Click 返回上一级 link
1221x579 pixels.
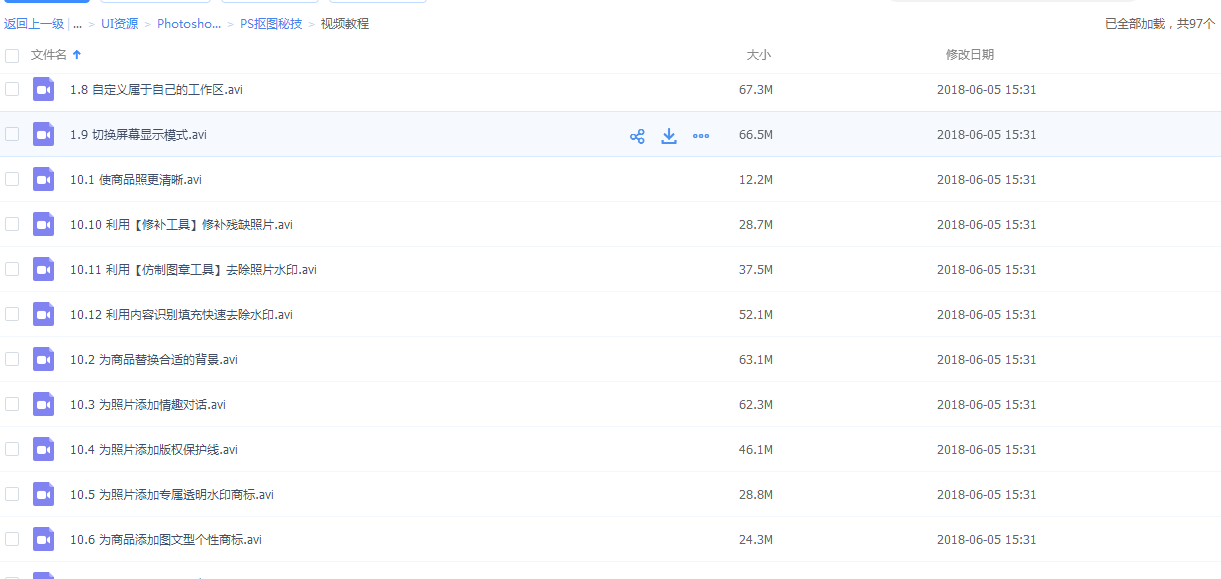pos(34,24)
